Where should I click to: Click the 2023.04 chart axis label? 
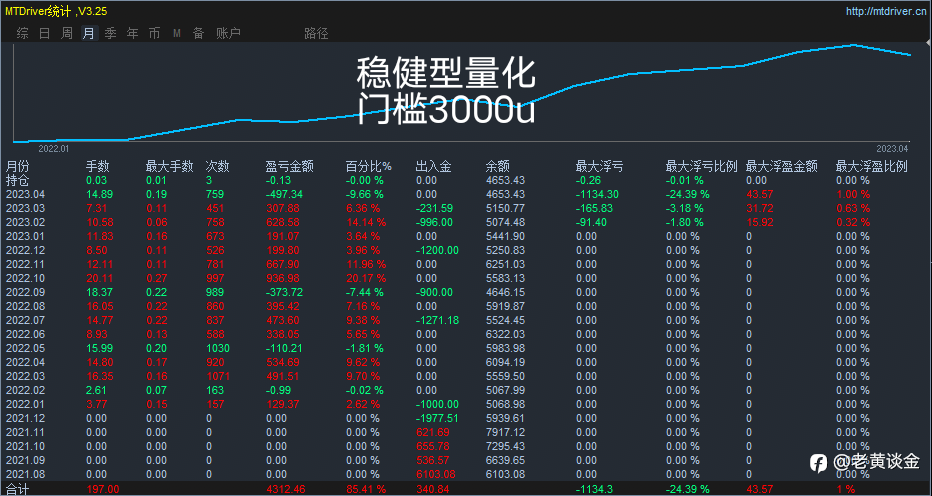tap(892, 148)
